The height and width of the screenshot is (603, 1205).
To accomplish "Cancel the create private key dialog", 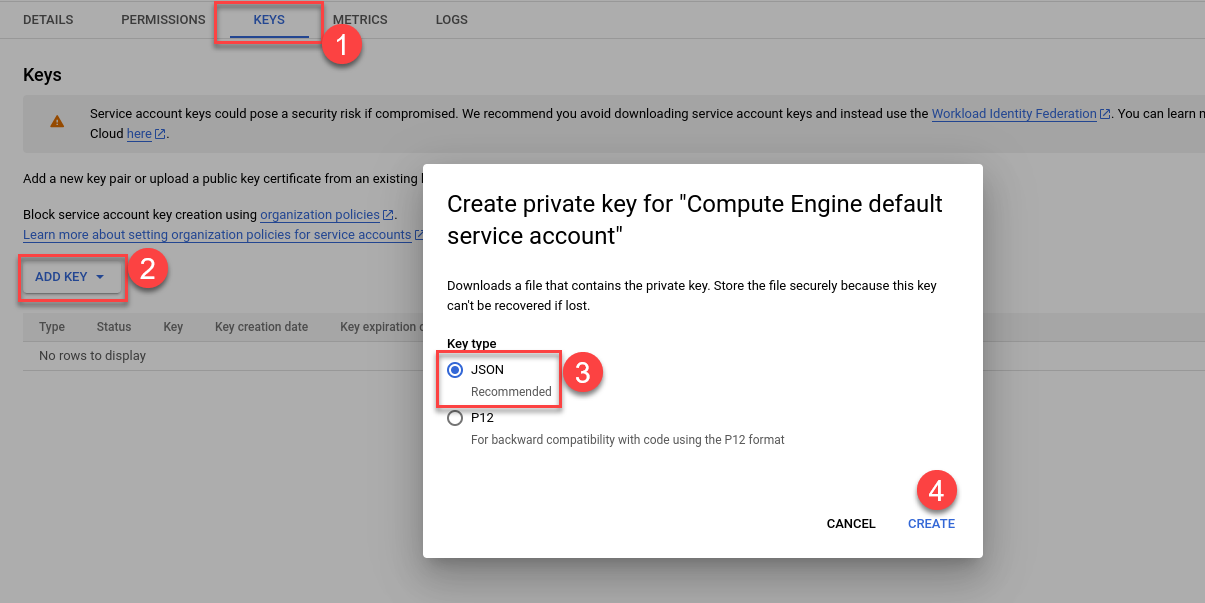I will click(851, 524).
